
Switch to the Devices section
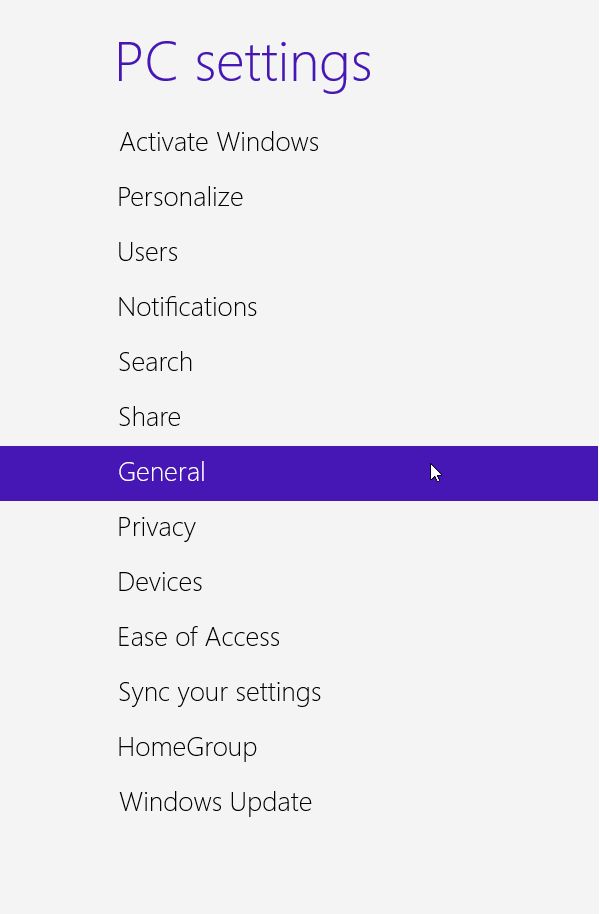(159, 583)
